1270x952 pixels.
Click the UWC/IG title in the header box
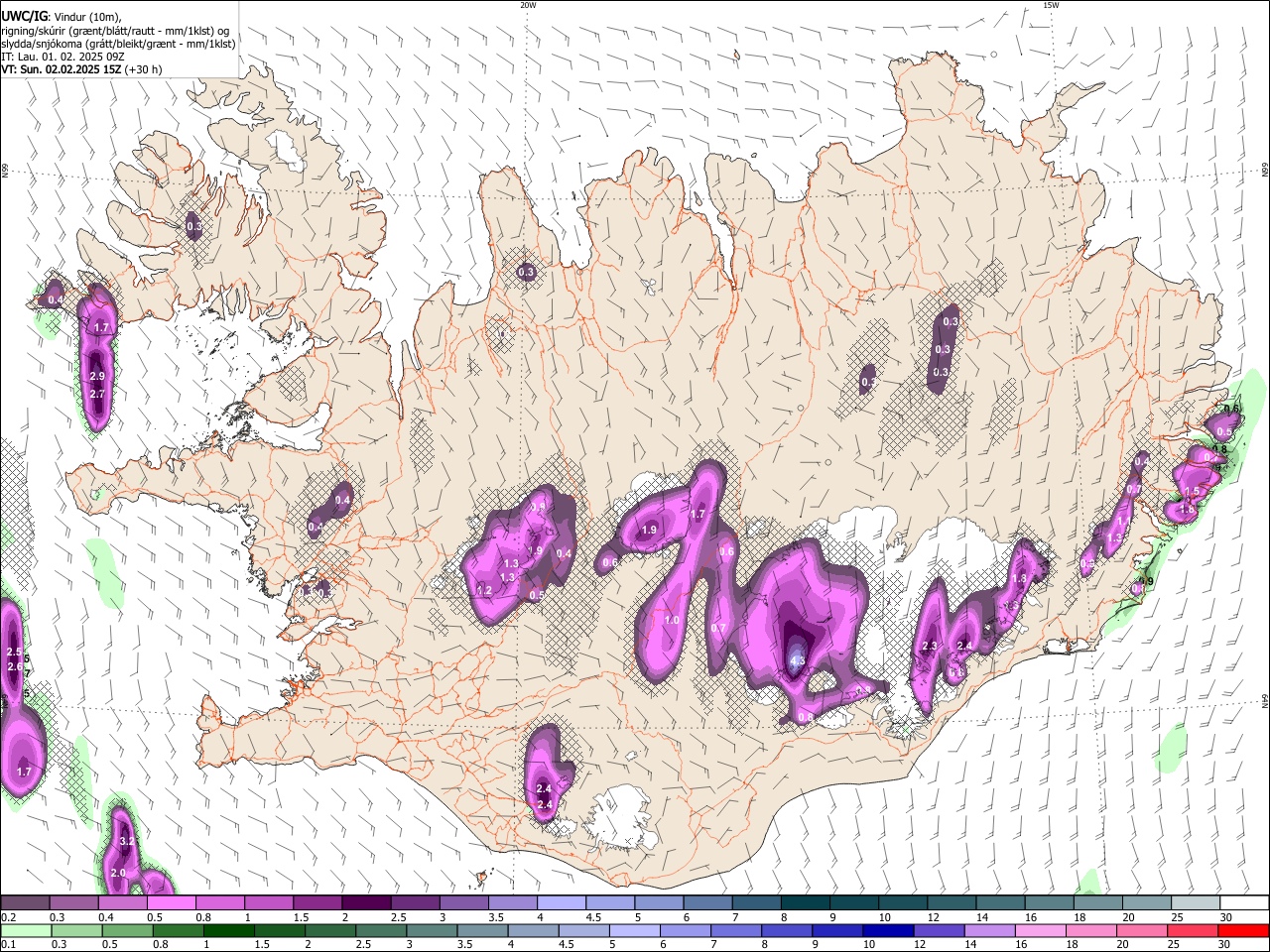[24, 16]
